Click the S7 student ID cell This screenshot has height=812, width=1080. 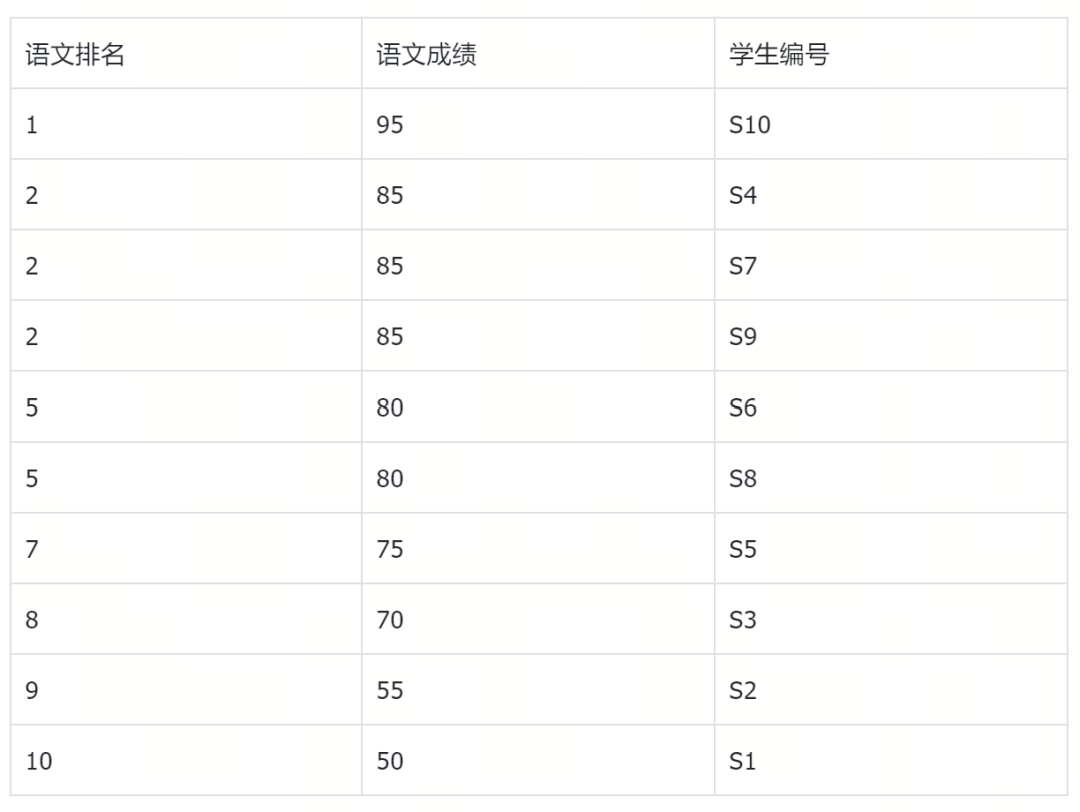743,266
